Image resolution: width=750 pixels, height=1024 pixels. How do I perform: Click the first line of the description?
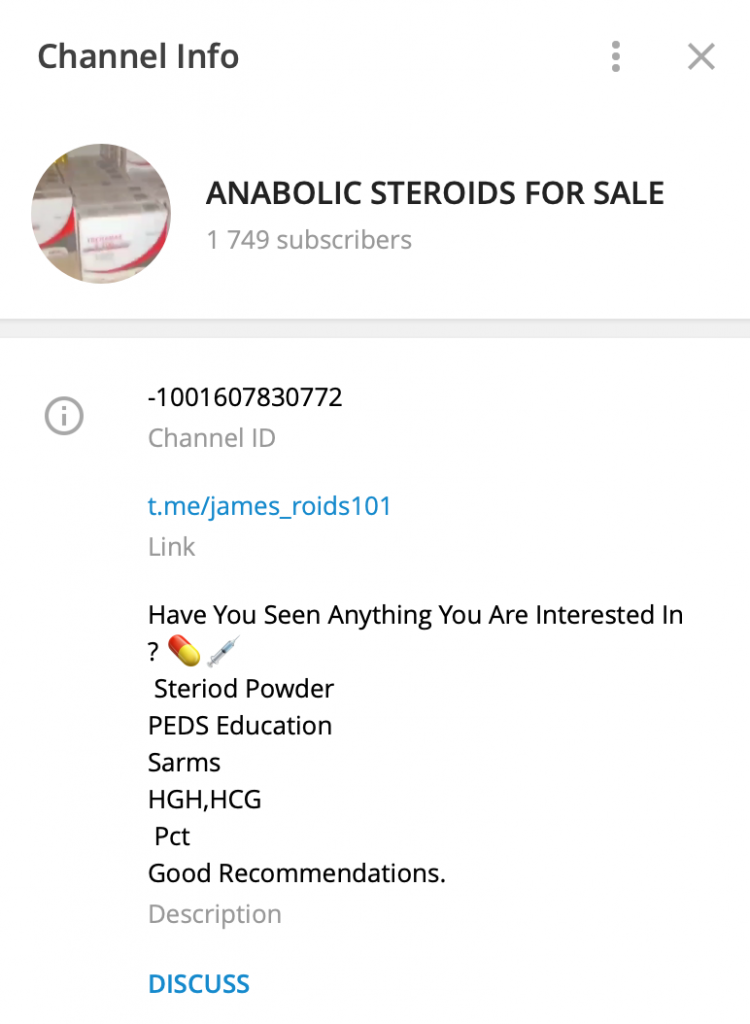click(x=416, y=615)
